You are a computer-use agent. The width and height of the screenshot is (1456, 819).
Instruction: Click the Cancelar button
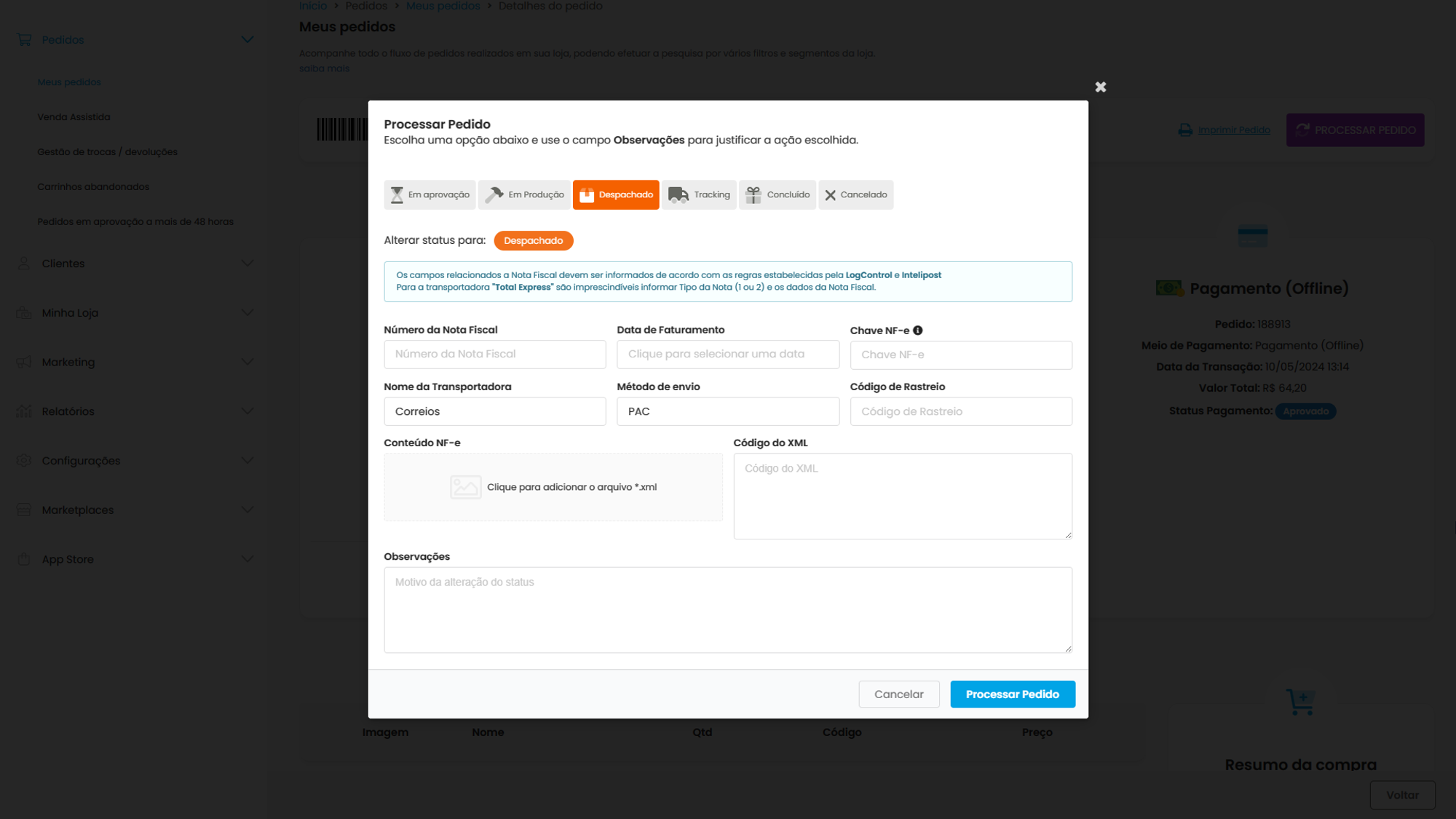click(x=899, y=695)
